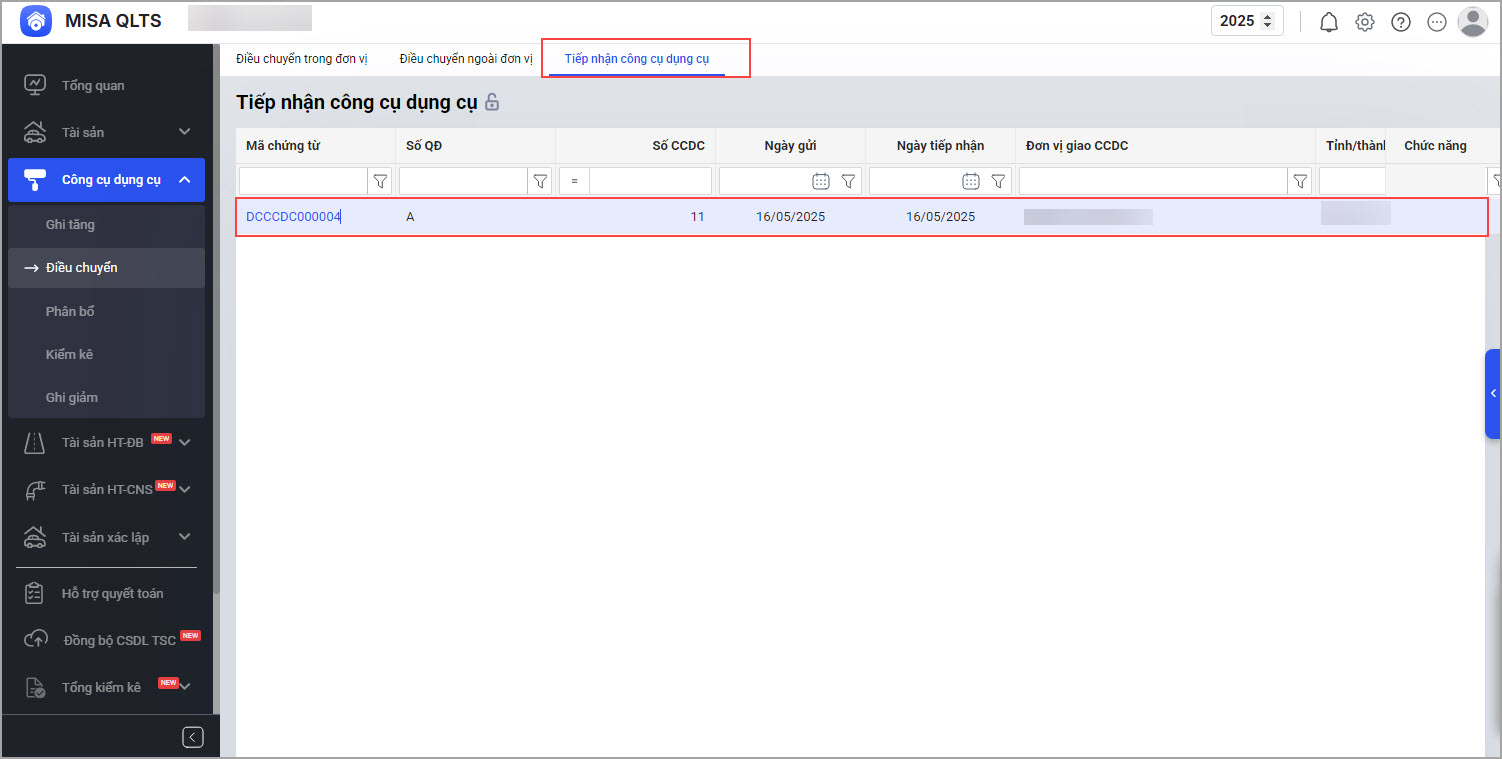The width and height of the screenshot is (1502, 759).
Task: Click the notification bell icon
Action: pos(1328,22)
